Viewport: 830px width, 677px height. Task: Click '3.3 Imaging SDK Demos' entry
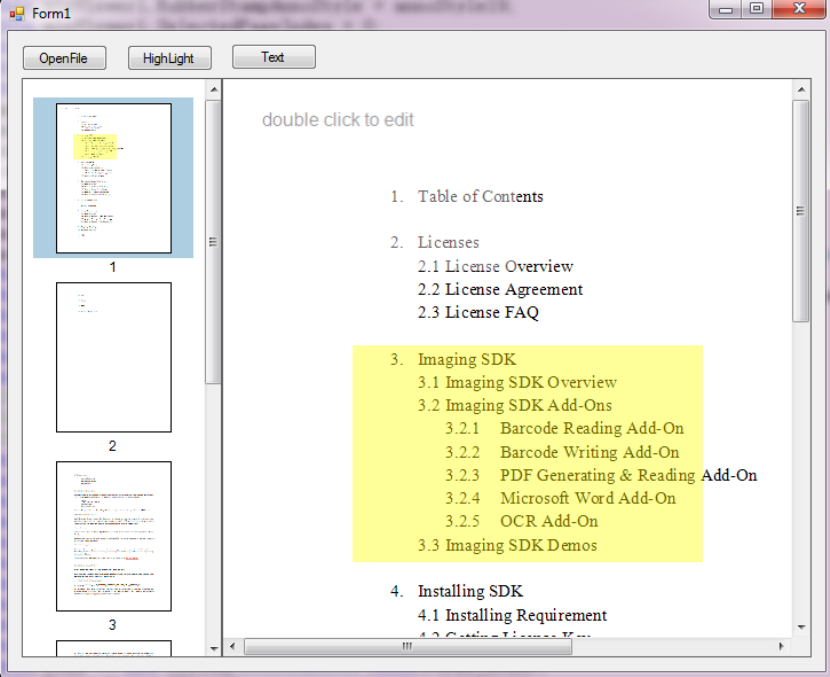507,545
